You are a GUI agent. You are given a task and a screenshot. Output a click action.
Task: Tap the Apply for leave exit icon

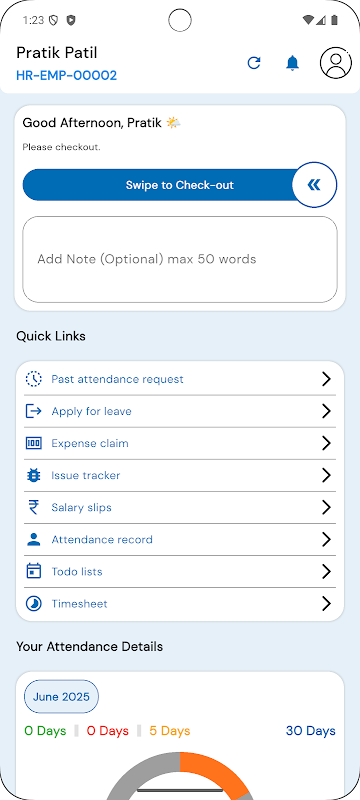pyautogui.click(x=34, y=411)
